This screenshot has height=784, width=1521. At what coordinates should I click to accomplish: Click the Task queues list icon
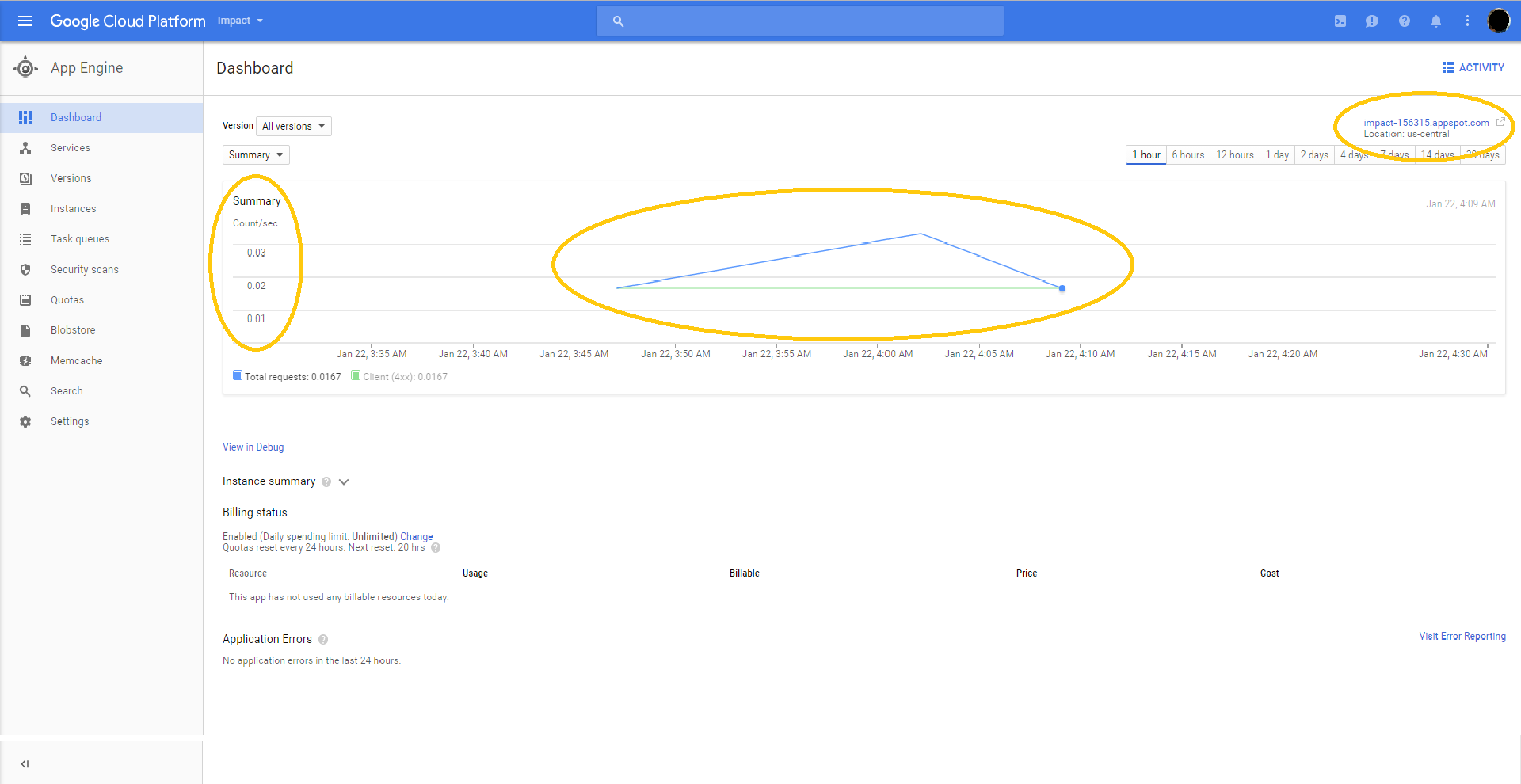25,239
